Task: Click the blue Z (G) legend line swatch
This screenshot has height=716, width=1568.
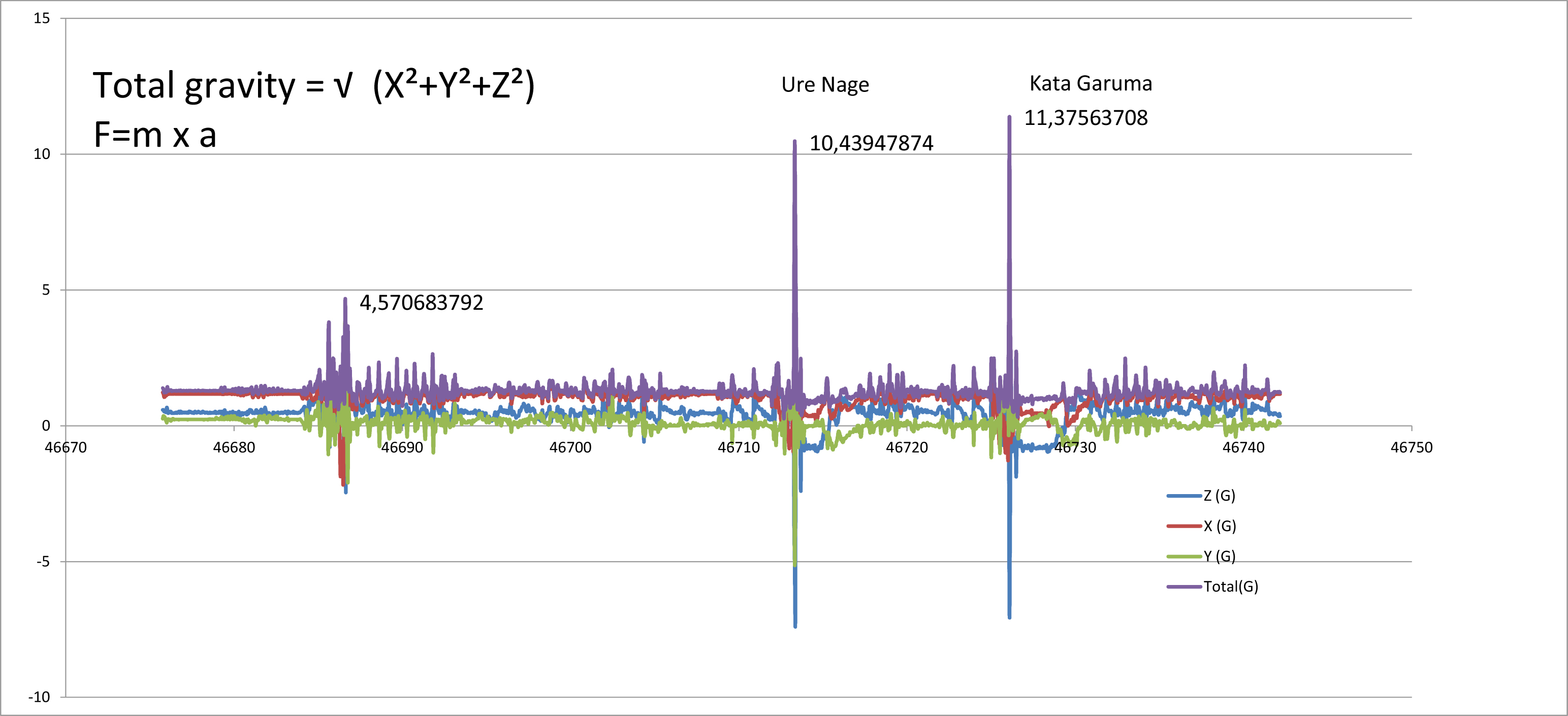Action: click(x=1183, y=496)
